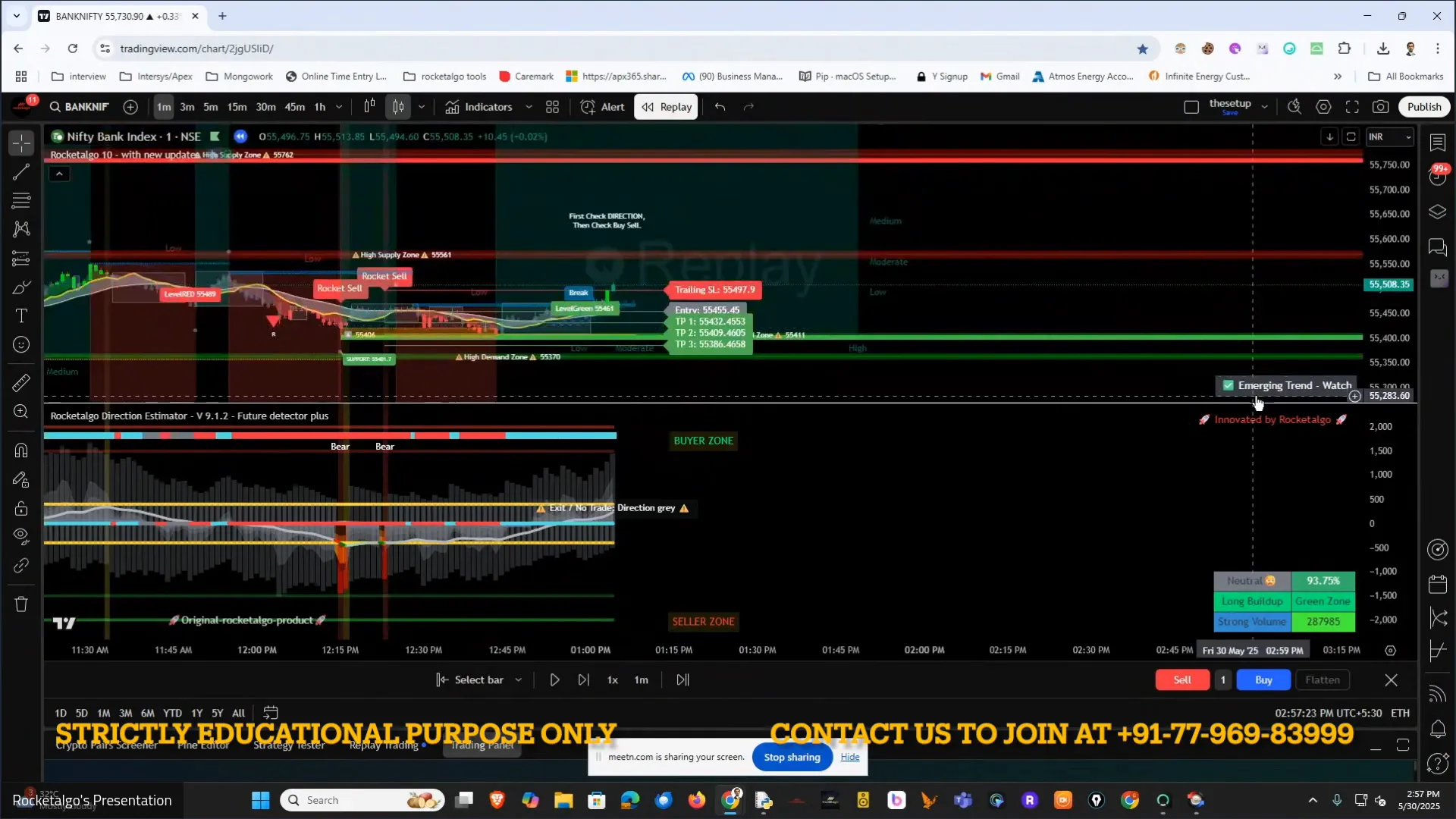Toggle magnet mode for drawings
1456x819 pixels.
tap(21, 450)
